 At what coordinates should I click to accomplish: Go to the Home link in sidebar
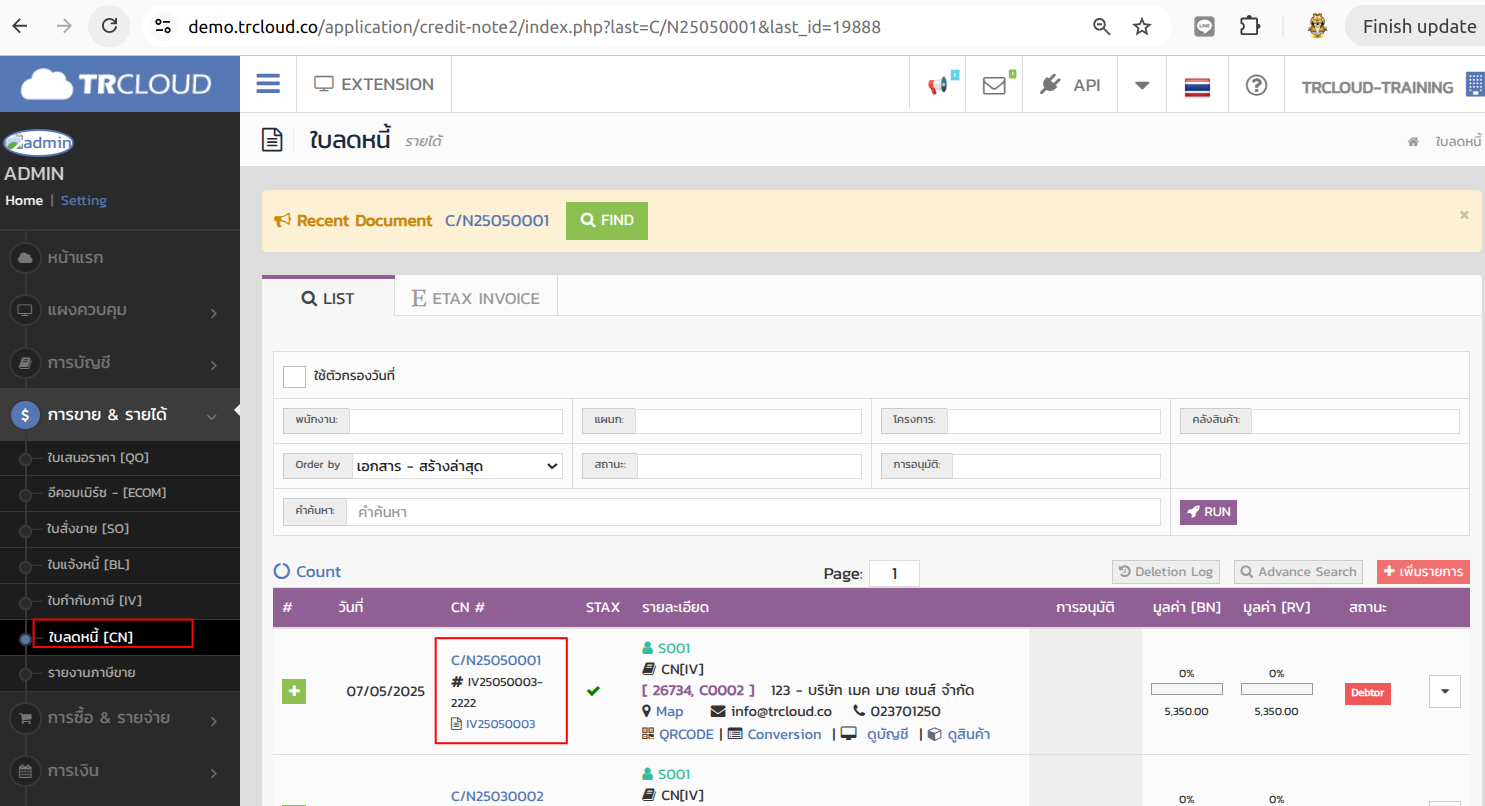(x=24, y=200)
